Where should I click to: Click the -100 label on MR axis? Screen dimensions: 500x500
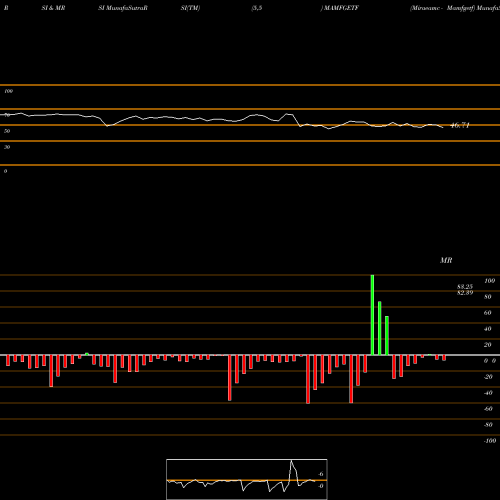click(x=490, y=441)
